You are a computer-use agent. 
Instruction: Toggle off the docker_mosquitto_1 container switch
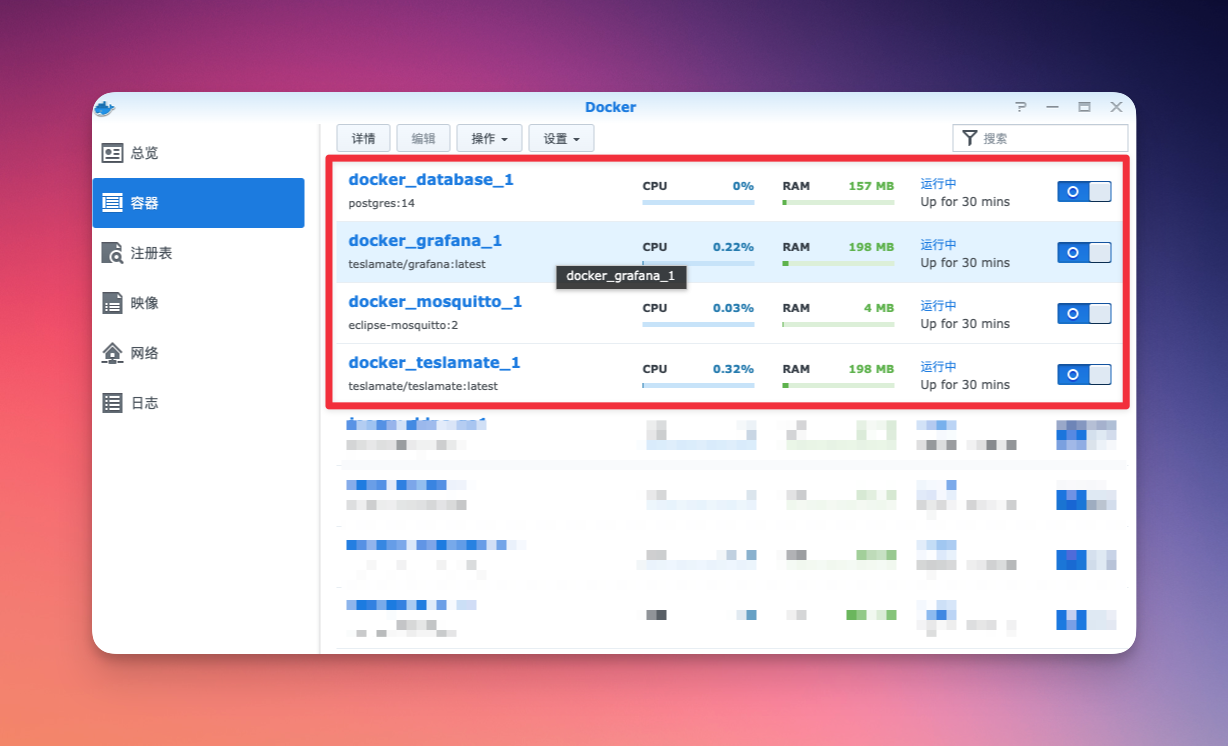(1084, 313)
